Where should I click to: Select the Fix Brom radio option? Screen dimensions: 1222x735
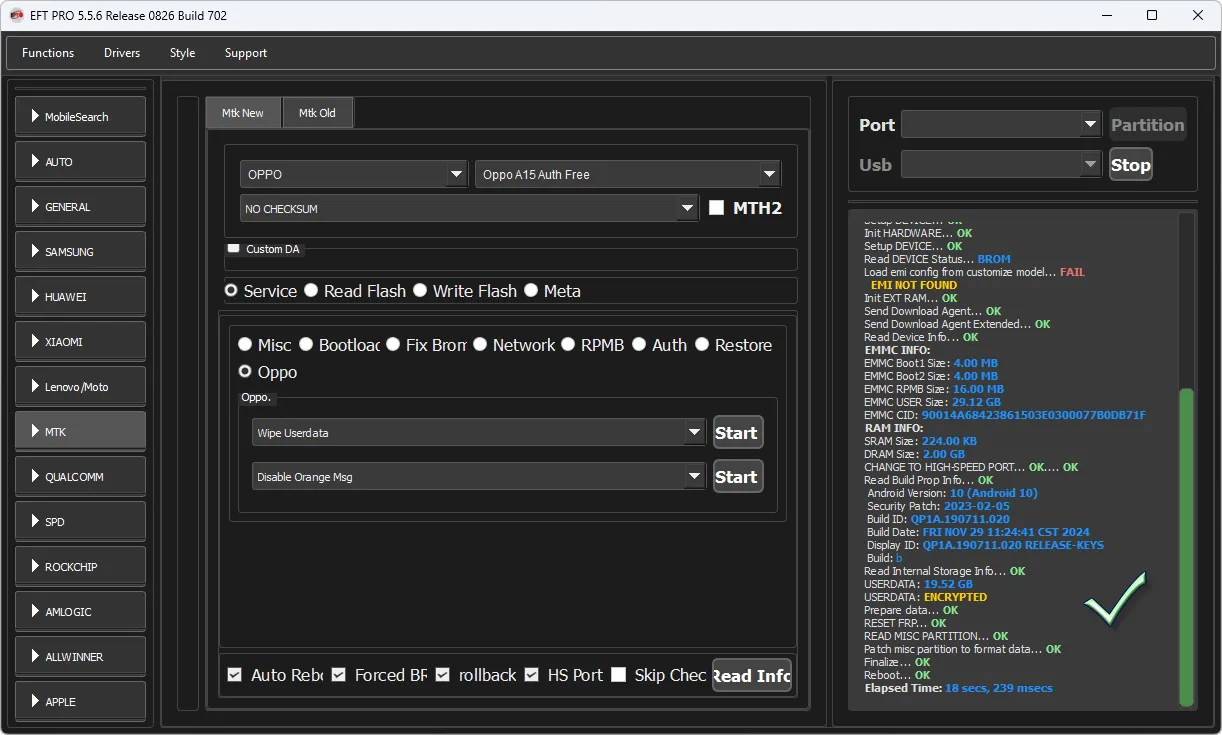pos(394,345)
